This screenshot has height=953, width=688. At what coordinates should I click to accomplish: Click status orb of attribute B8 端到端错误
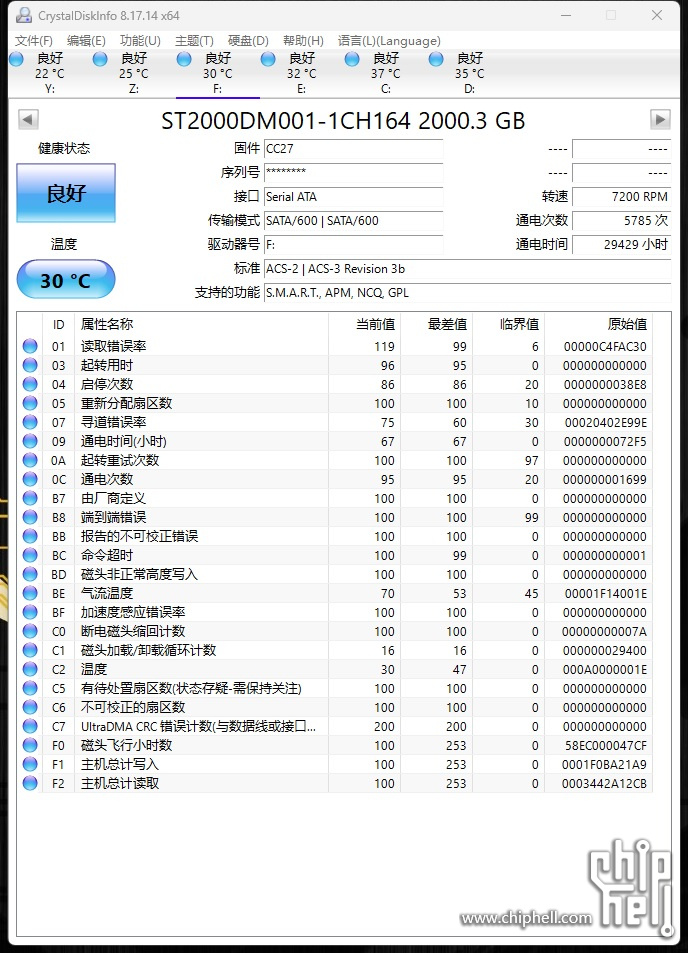[x=30, y=517]
